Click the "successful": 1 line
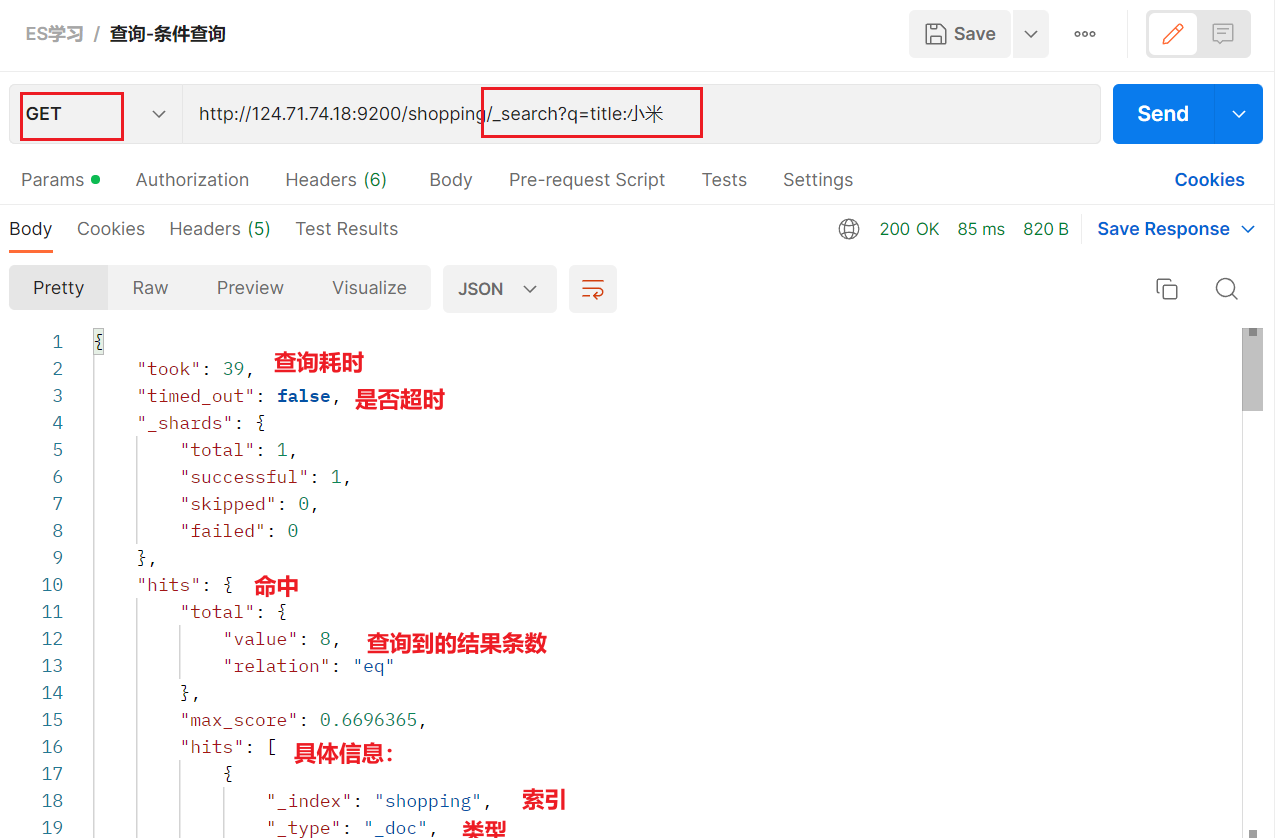This screenshot has width=1275, height=838. coord(265,477)
